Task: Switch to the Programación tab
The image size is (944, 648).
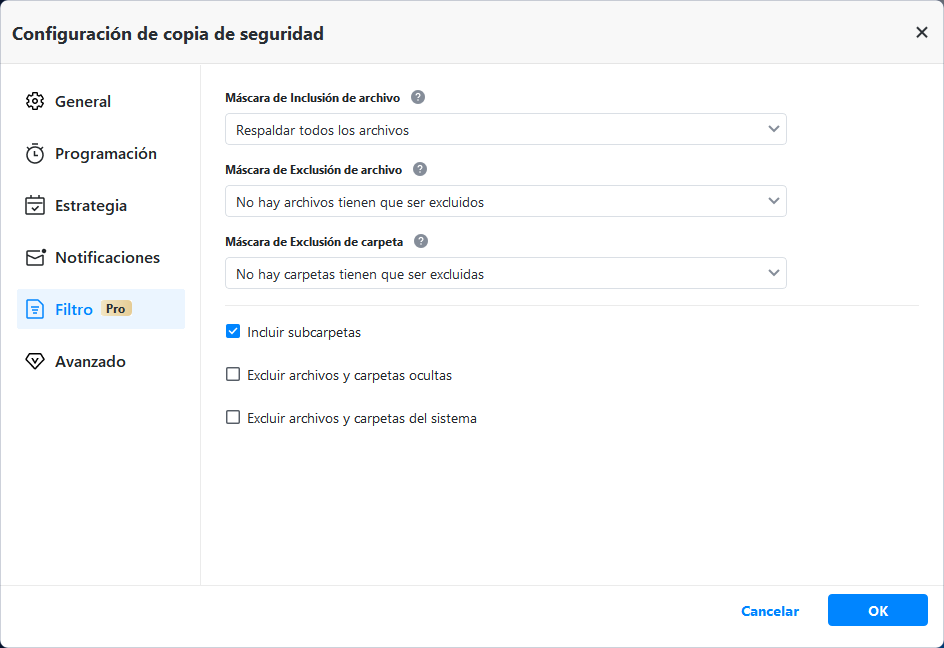Action: coord(105,154)
